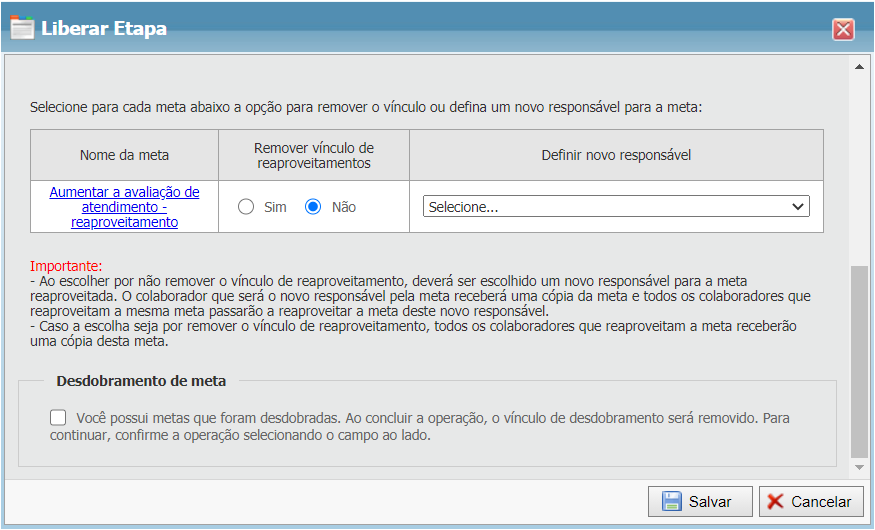875x530 pixels.
Task: Click the Liberar Etapa title text
Action: pos(104,28)
